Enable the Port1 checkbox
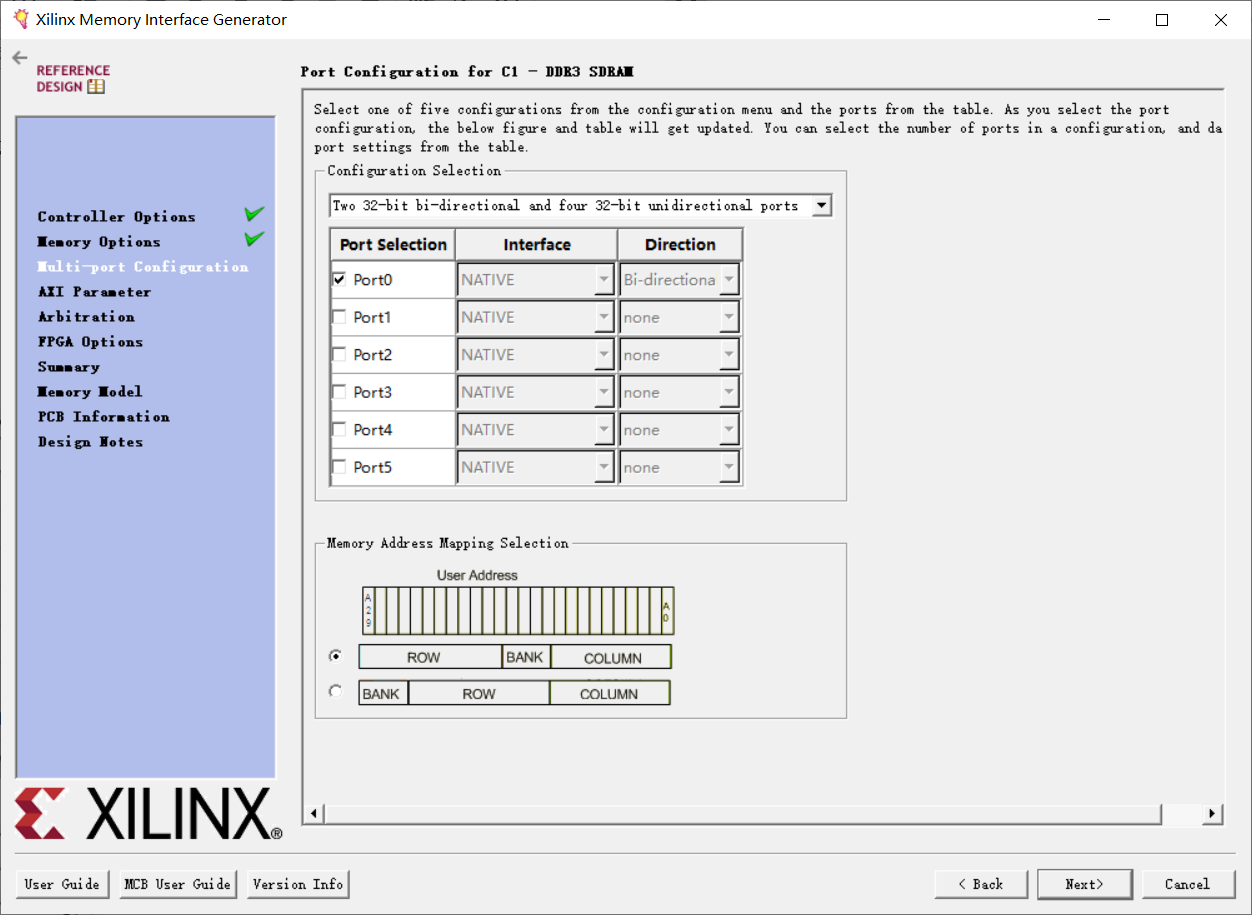 pyautogui.click(x=339, y=317)
